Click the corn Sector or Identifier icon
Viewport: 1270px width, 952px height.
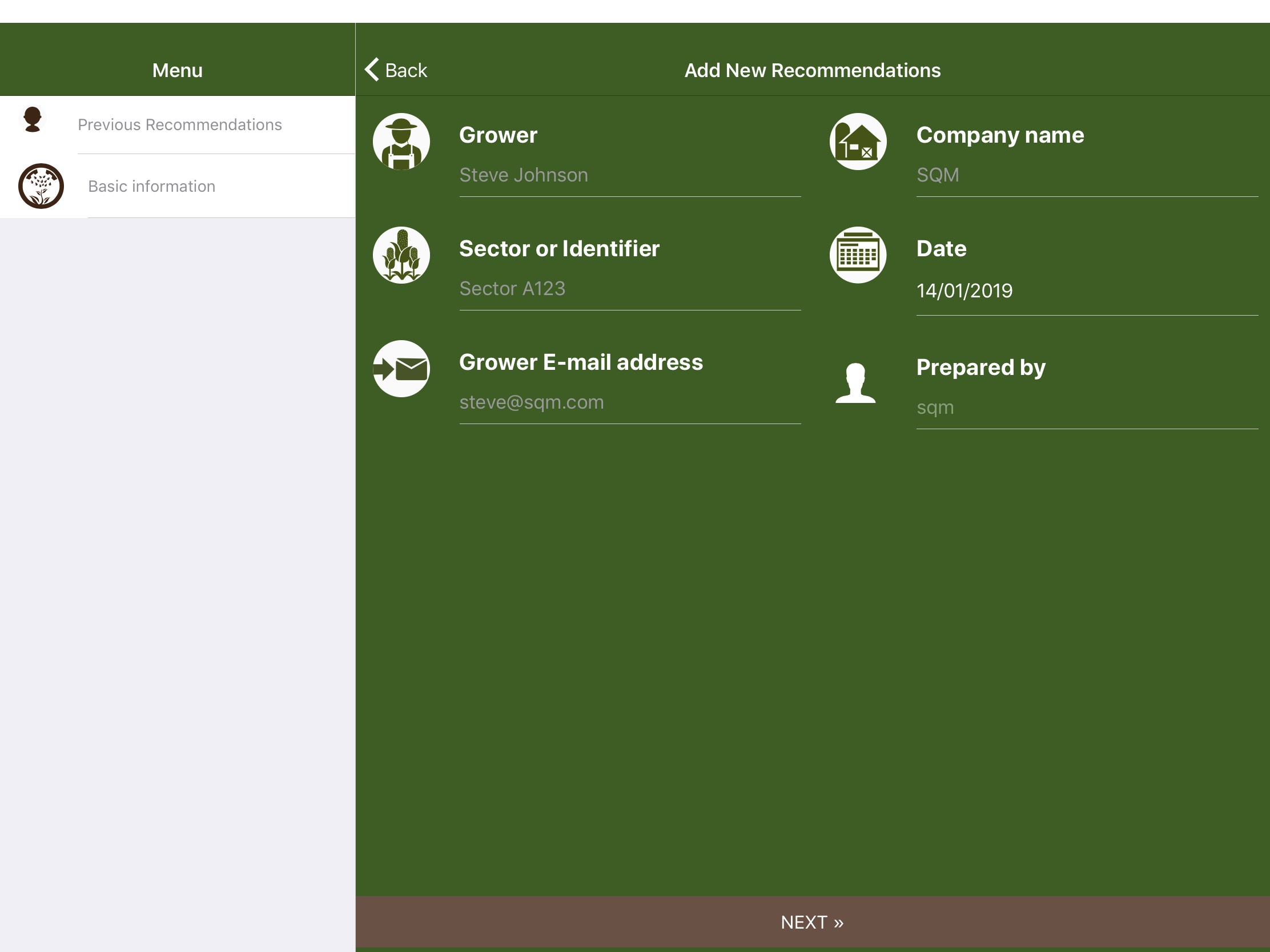click(x=401, y=255)
